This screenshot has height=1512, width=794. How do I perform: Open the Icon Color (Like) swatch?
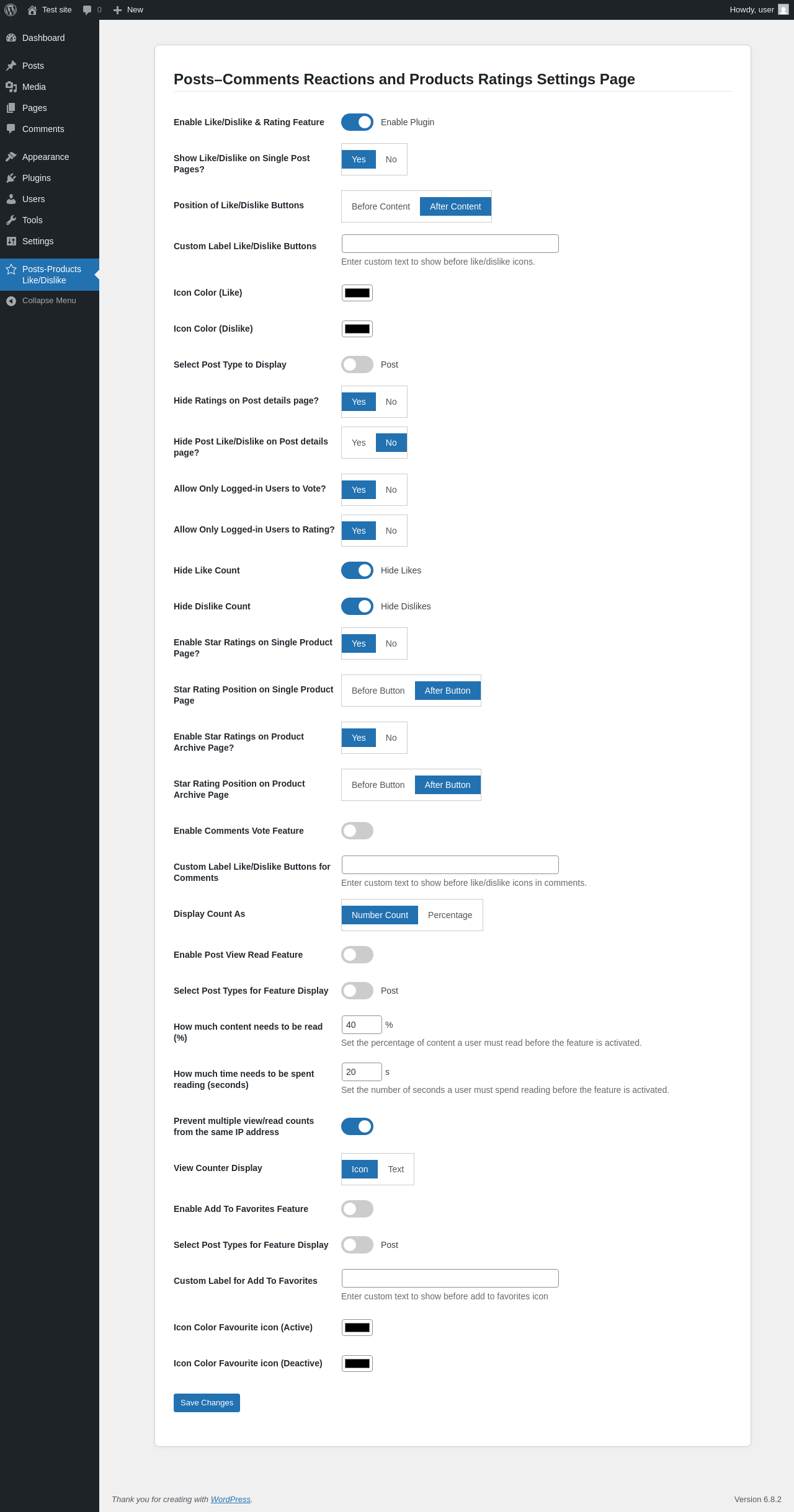[357, 293]
